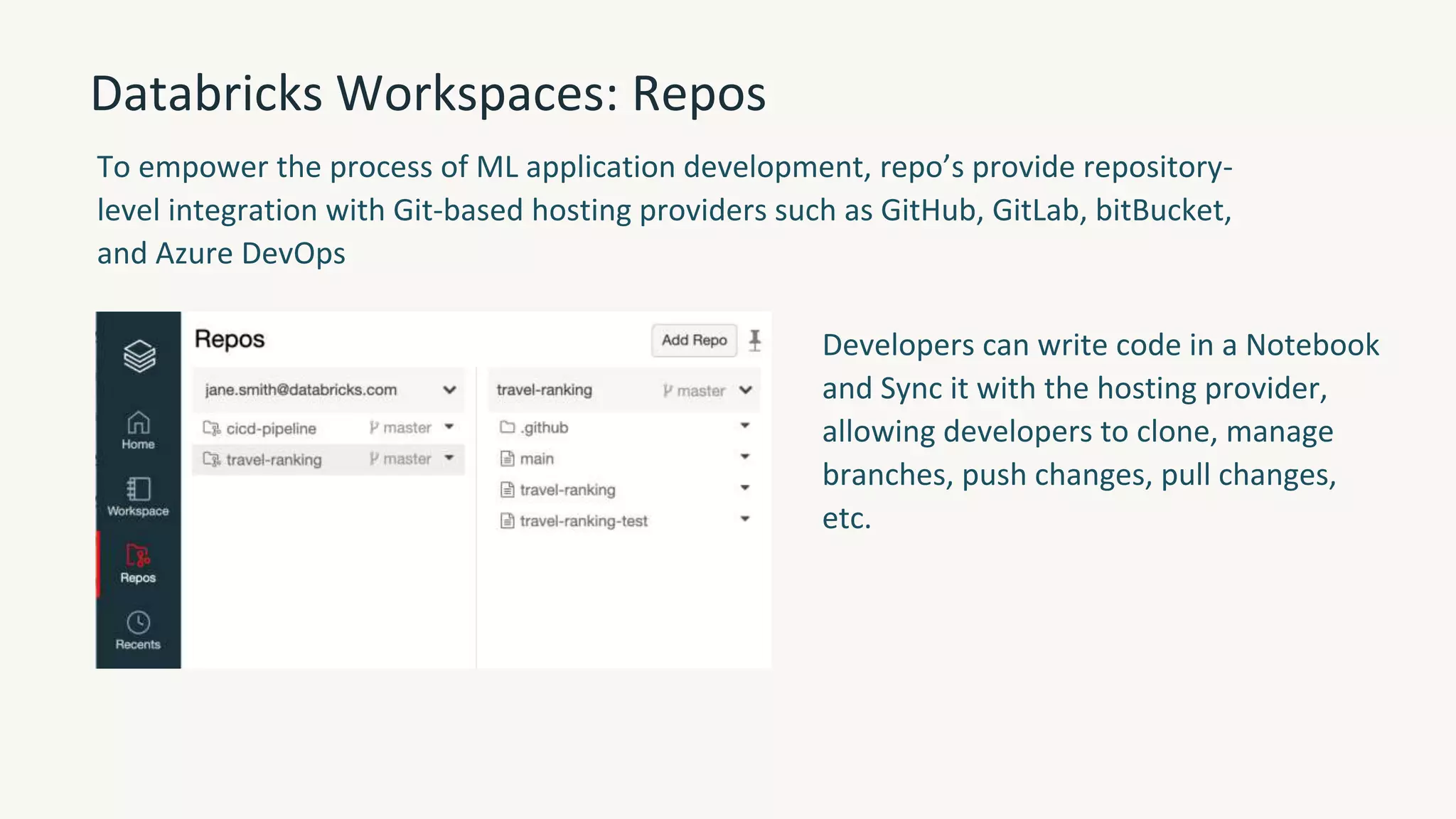Viewport: 1456px width, 819px height.
Task: Select travel-ranking repo in left list
Action: tap(274, 460)
